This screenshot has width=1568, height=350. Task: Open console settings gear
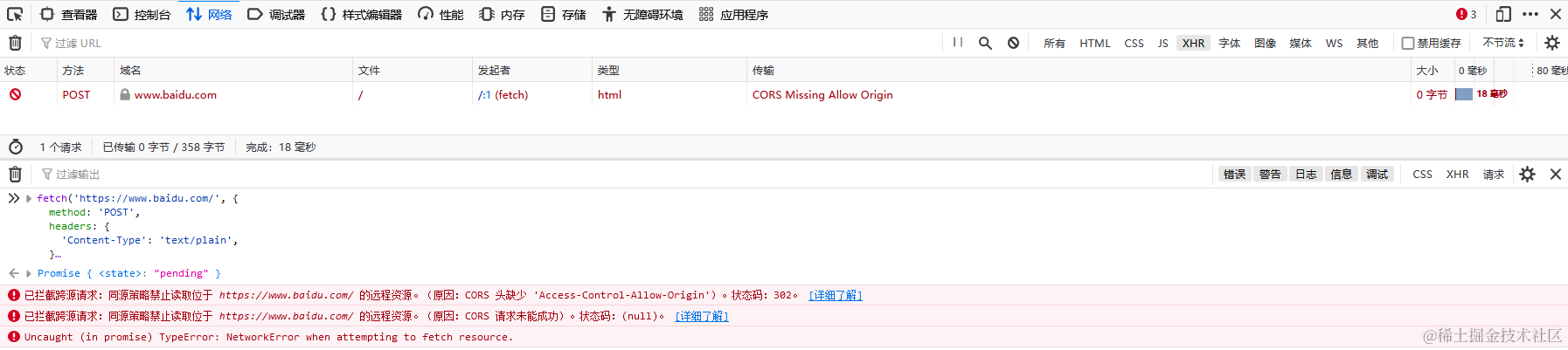coord(1527,175)
